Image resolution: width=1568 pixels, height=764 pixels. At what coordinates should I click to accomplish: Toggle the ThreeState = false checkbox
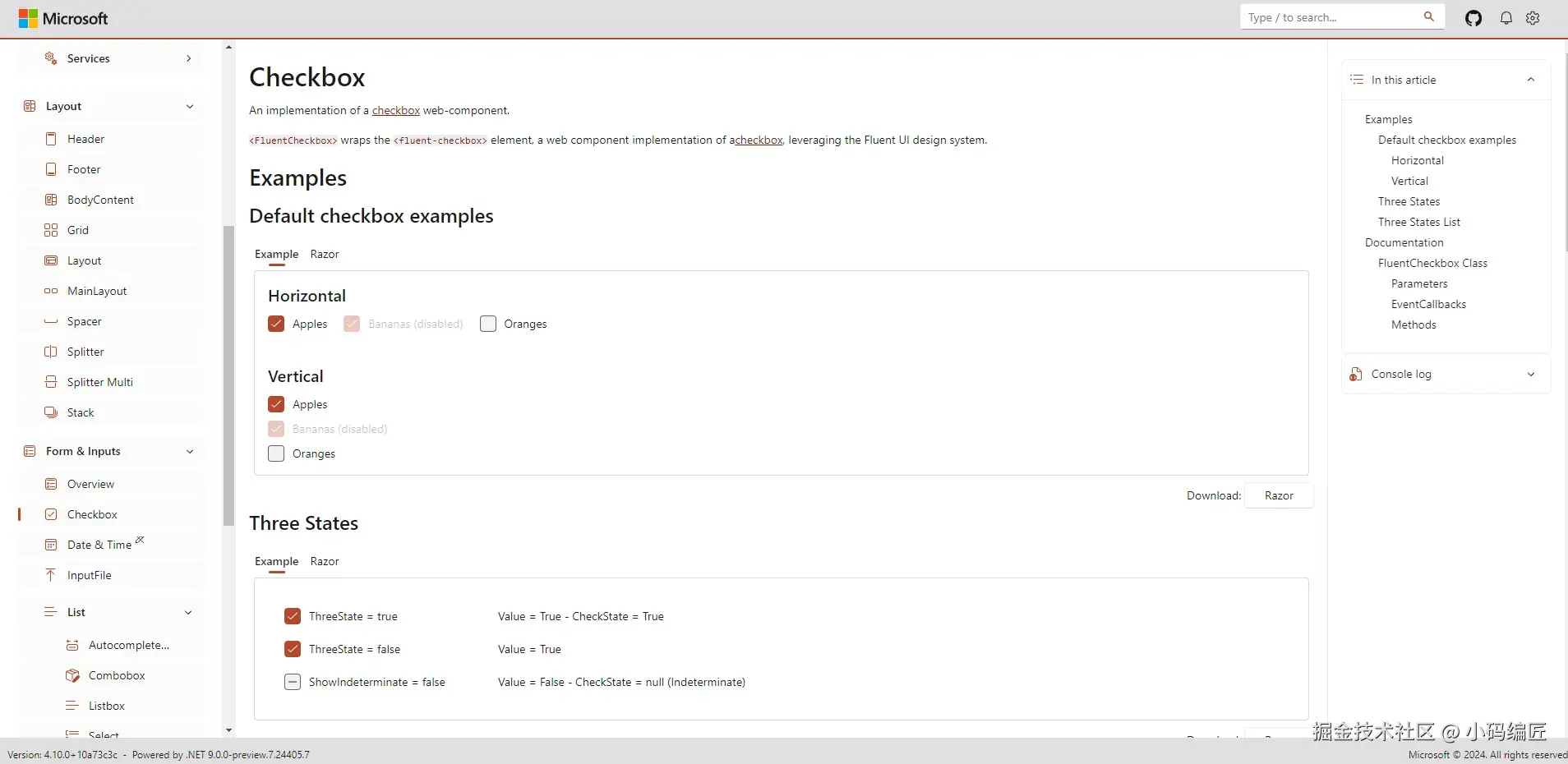point(293,649)
